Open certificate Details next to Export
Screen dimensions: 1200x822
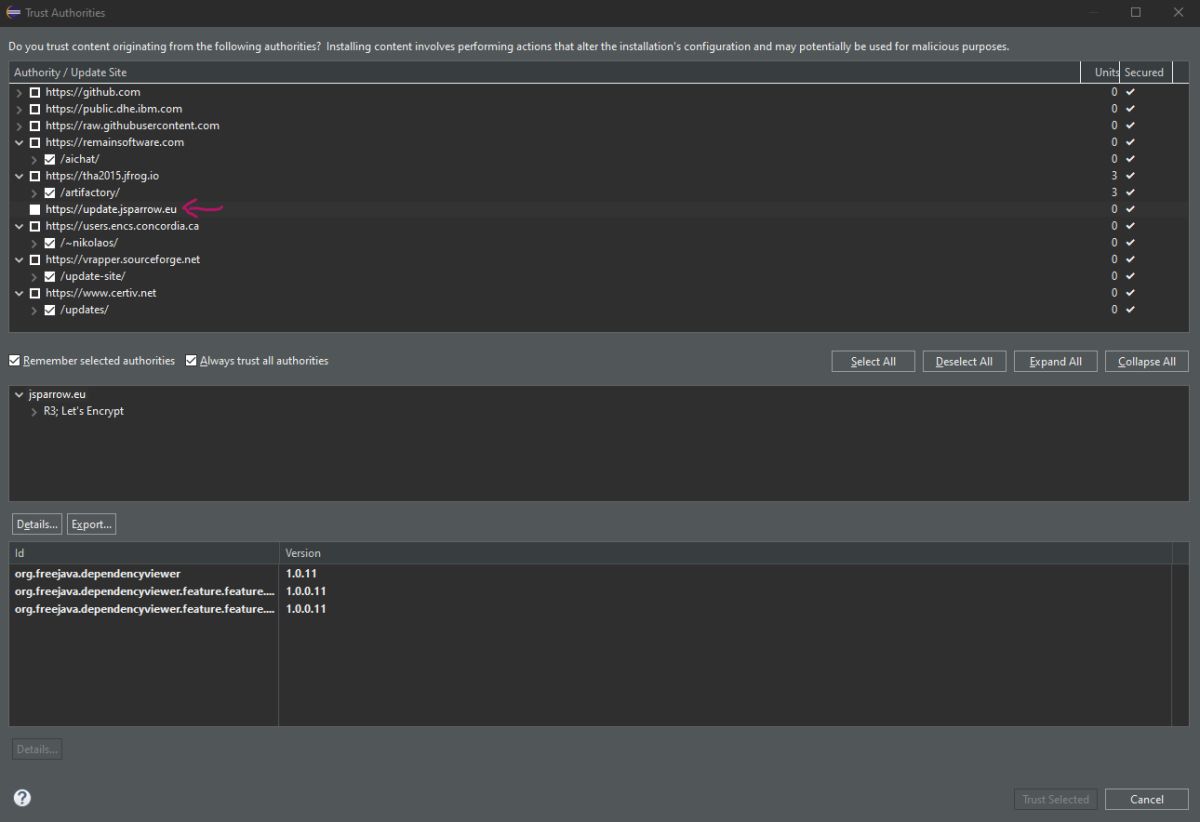coord(37,524)
